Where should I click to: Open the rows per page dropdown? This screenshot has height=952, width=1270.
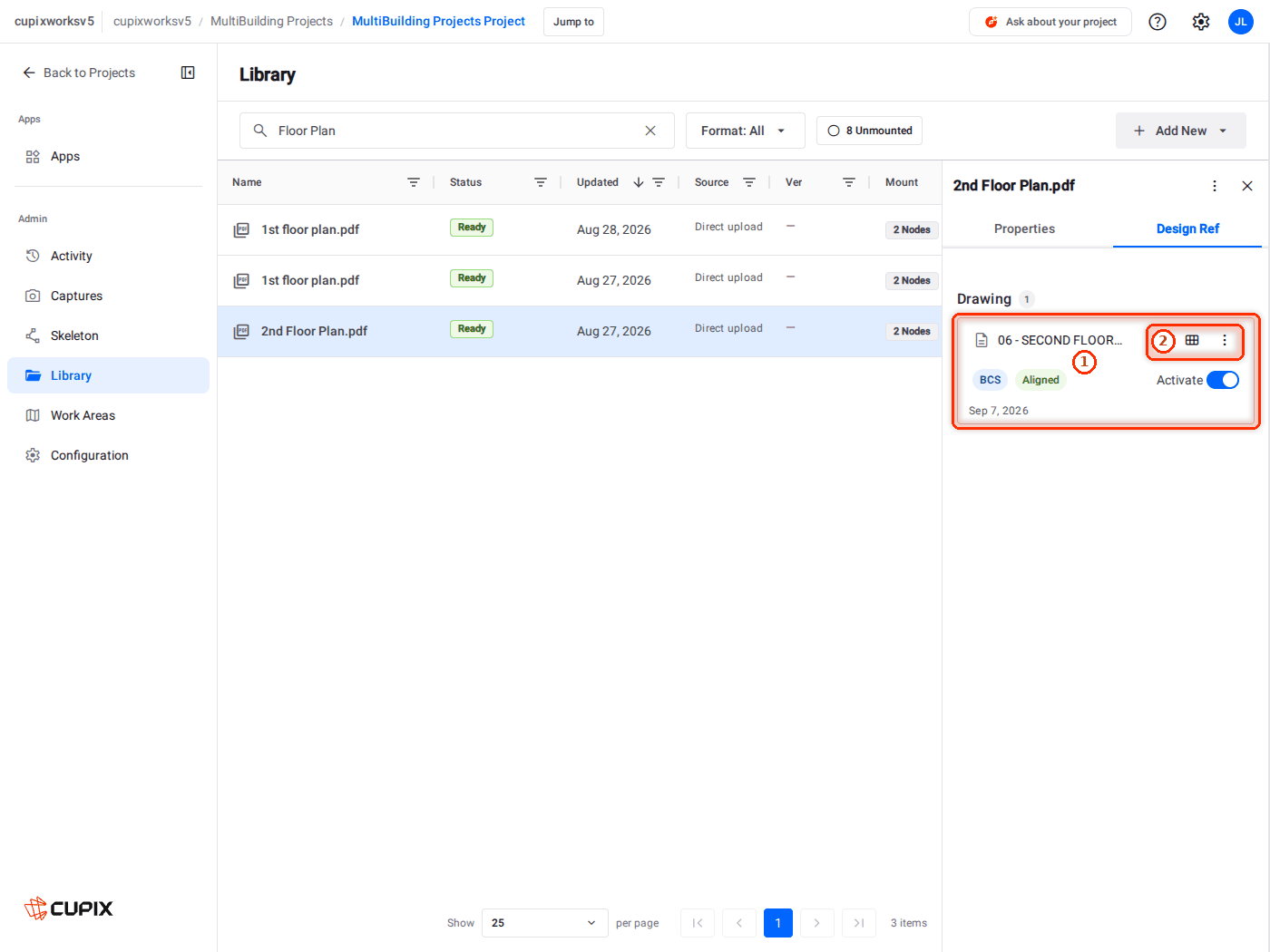(544, 923)
